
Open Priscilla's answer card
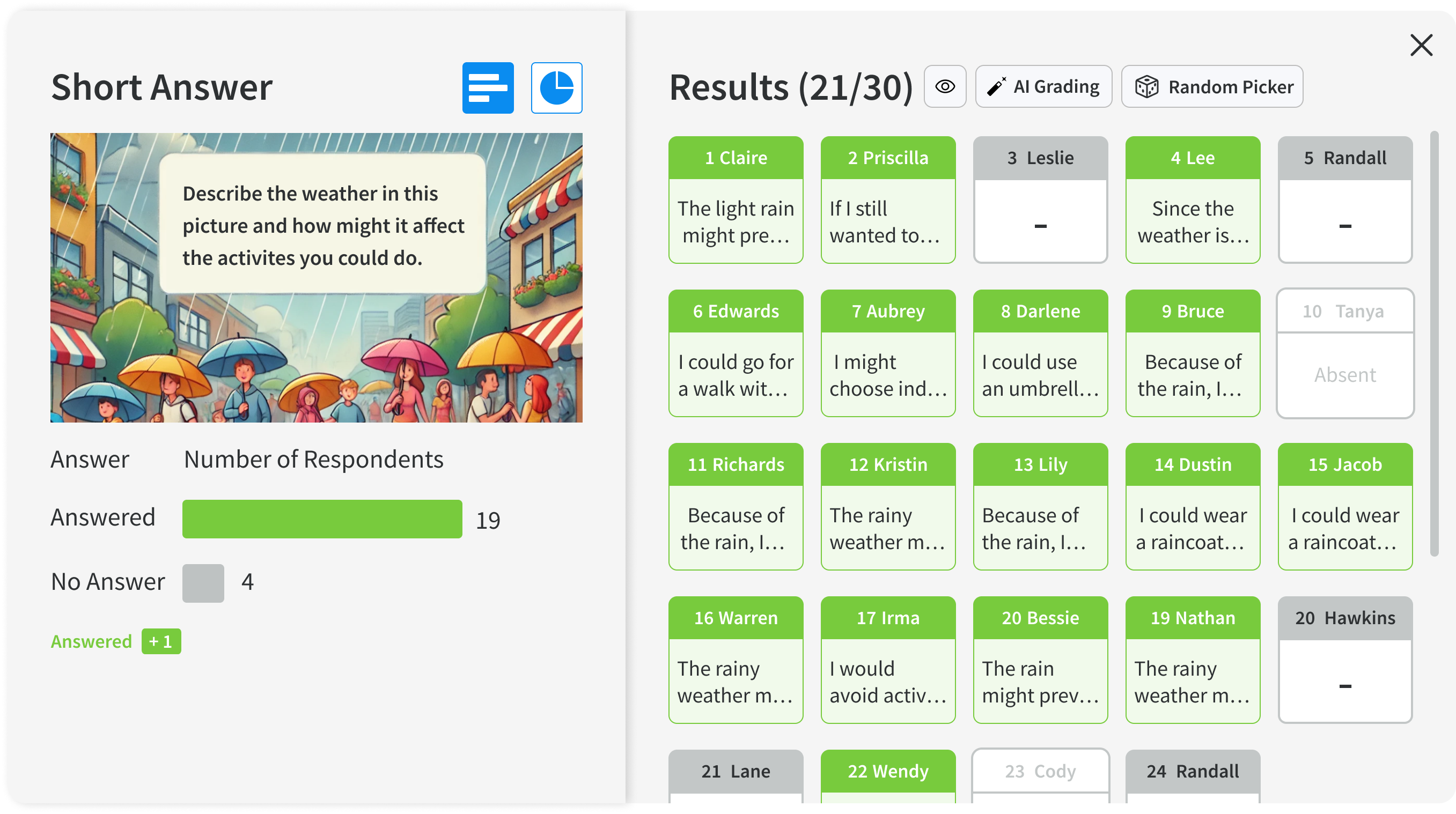pos(887,221)
